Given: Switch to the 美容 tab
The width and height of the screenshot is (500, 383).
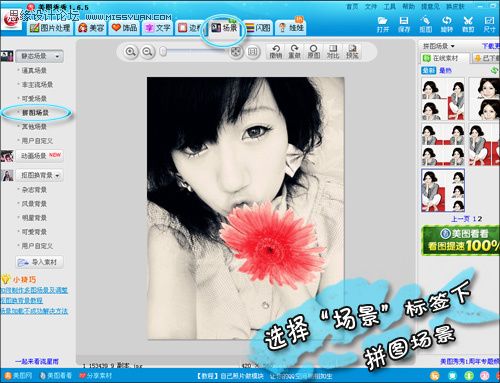Looking at the screenshot, I should [x=91, y=28].
